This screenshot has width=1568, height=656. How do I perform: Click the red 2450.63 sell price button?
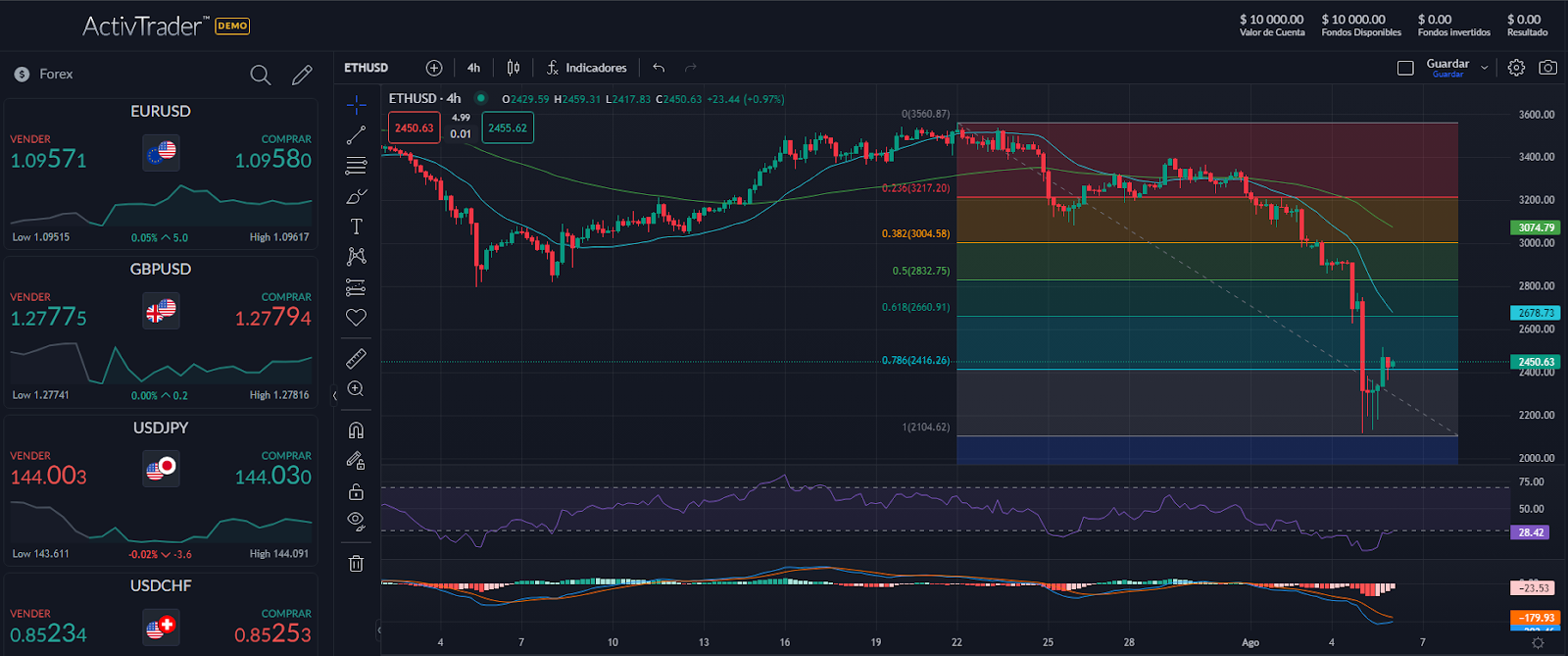pyautogui.click(x=414, y=128)
